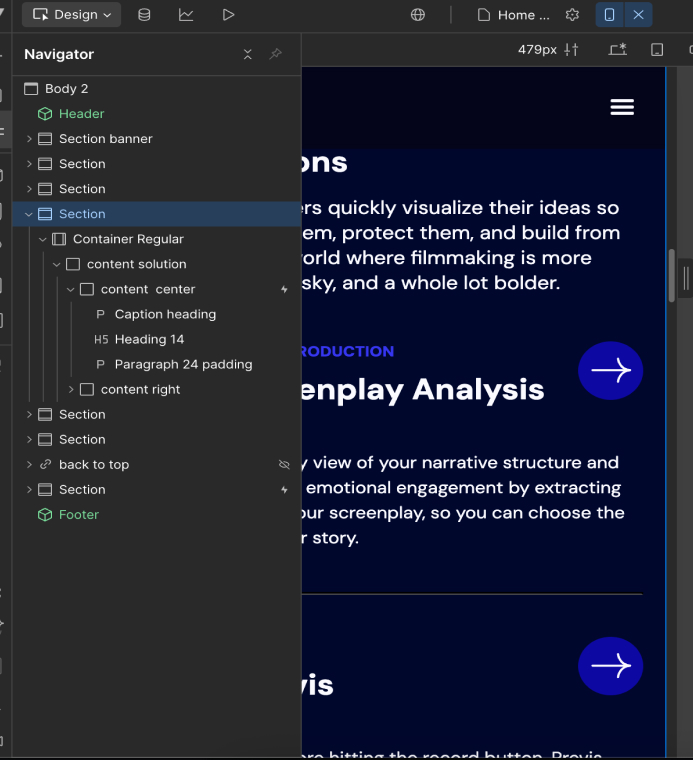Select the mobile portrait breakpoint icon
This screenshot has height=760, width=693.
coord(609,15)
